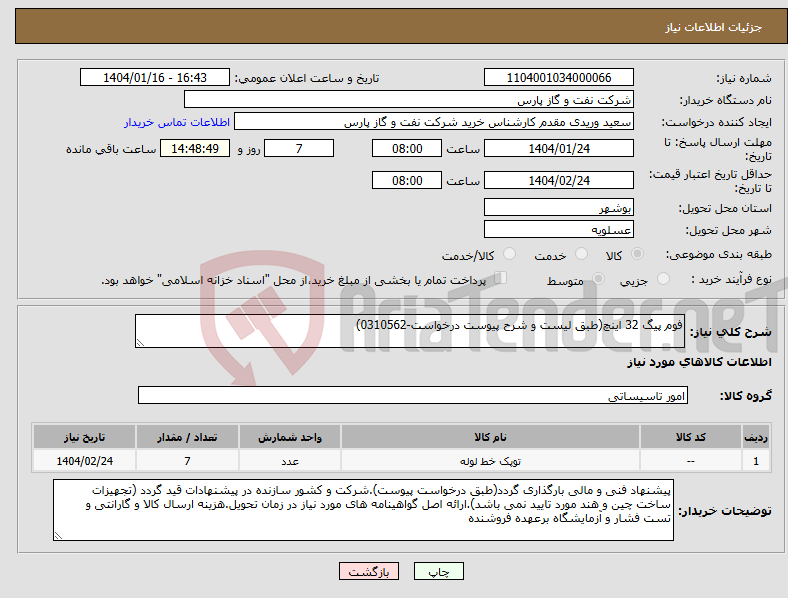The width and height of the screenshot is (788, 598).
Task: Click the city field عسلویه
Action: point(559,230)
